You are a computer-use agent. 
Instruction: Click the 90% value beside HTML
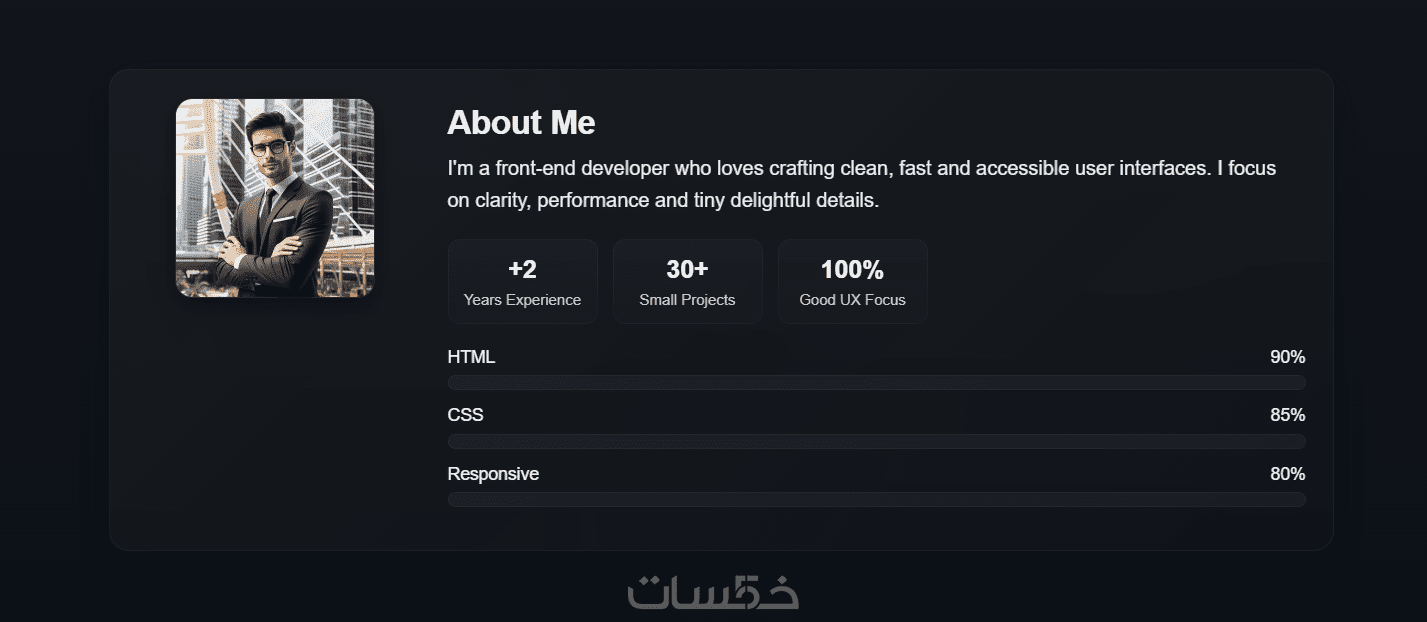pyautogui.click(x=1287, y=357)
